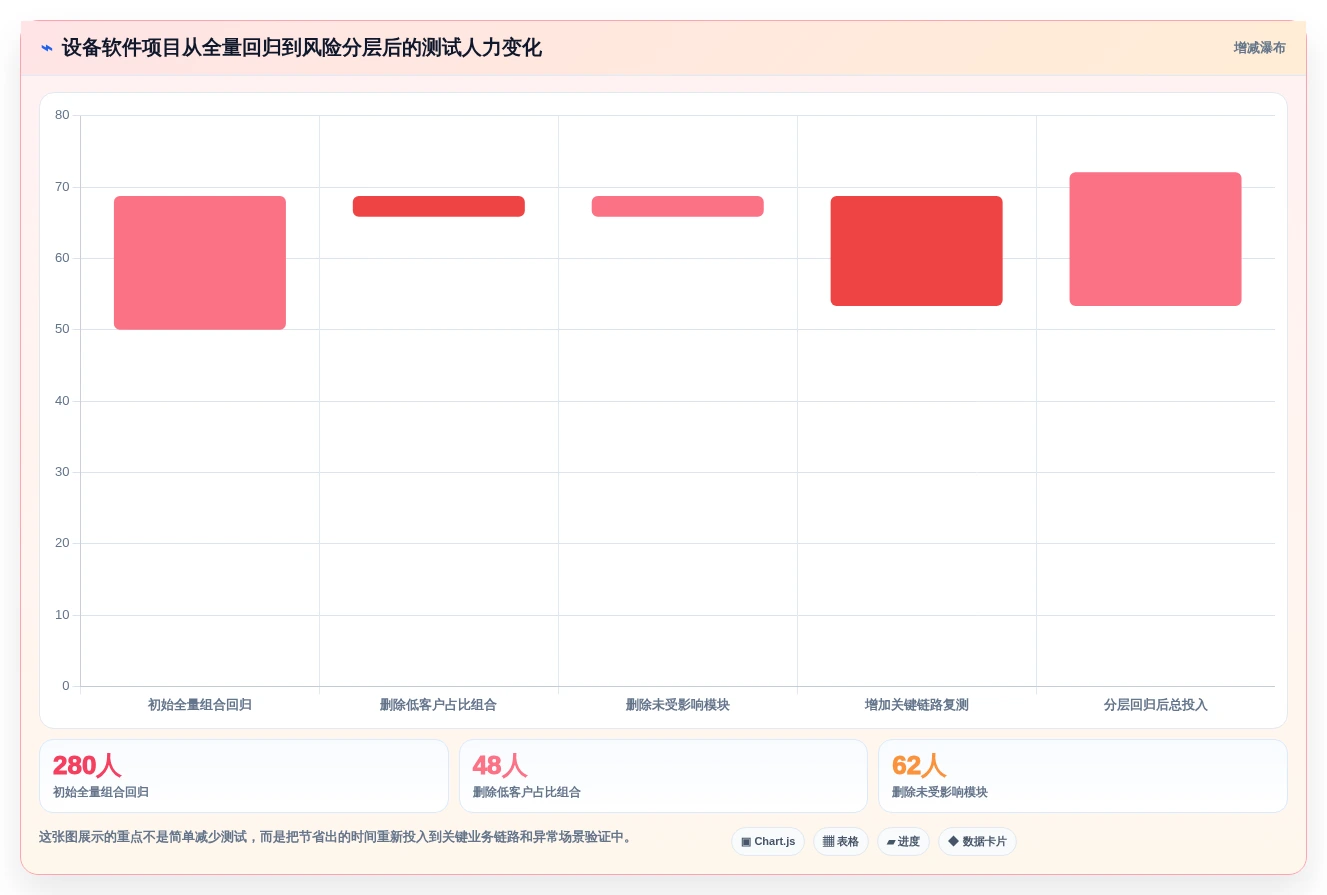Click the 删除未受影响模块 waterfall bar

click(x=678, y=206)
